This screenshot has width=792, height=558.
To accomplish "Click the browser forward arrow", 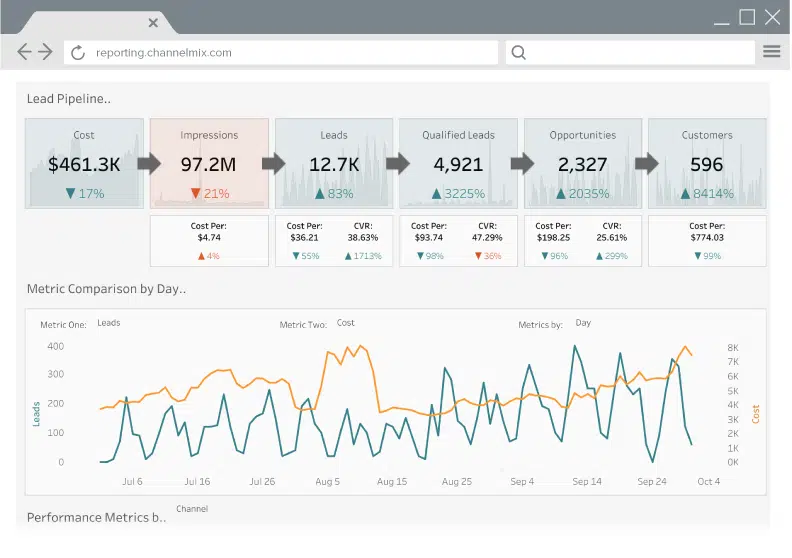I will (45, 52).
